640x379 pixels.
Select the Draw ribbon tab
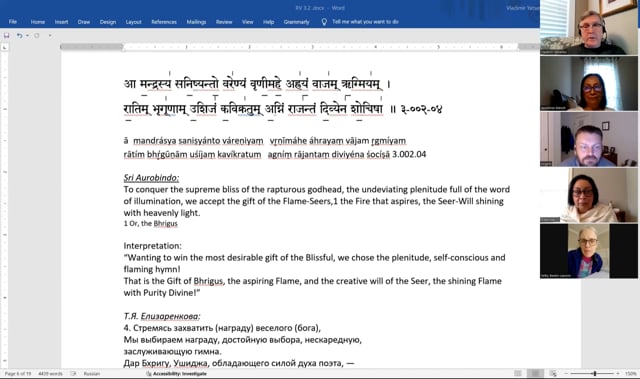(x=84, y=22)
